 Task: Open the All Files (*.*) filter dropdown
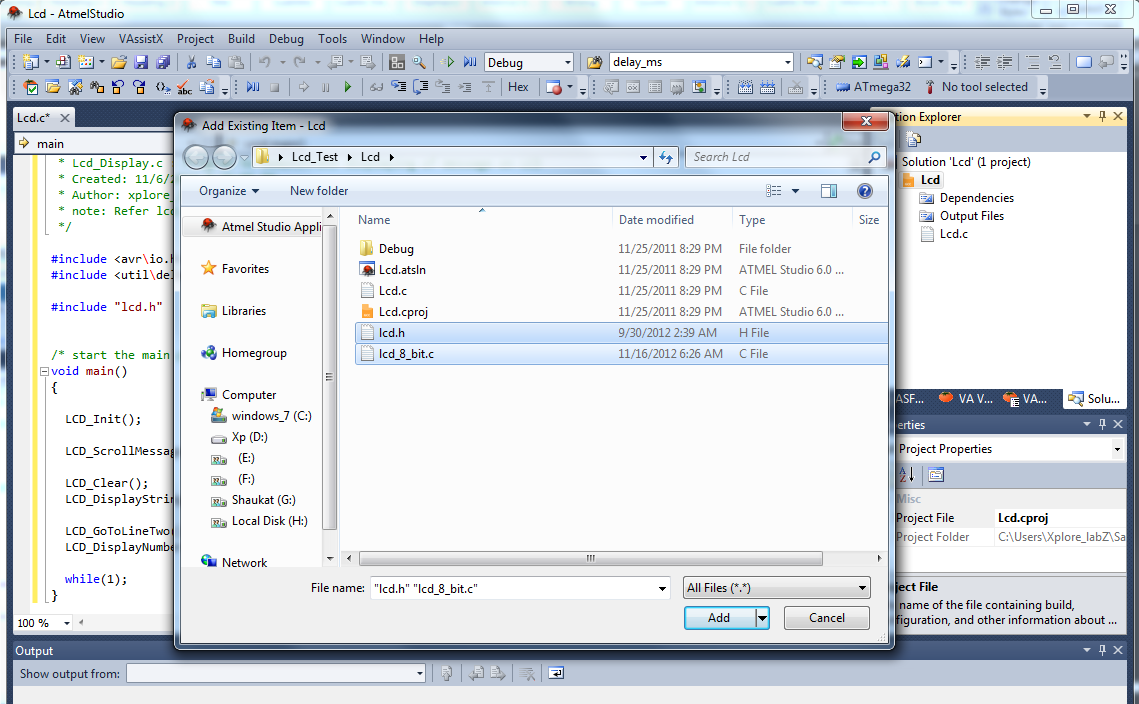pyautogui.click(x=862, y=588)
